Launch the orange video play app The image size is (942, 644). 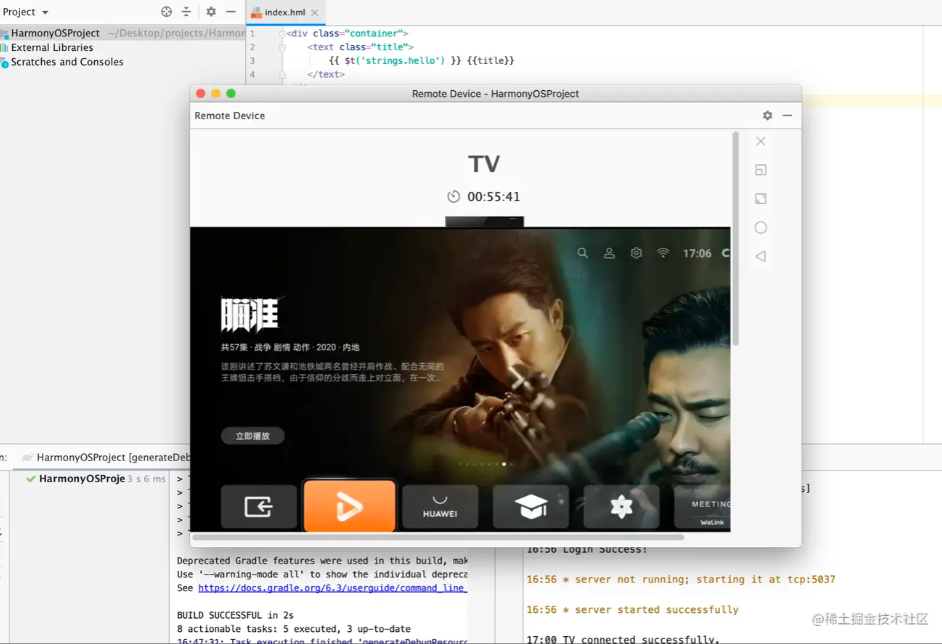point(349,506)
